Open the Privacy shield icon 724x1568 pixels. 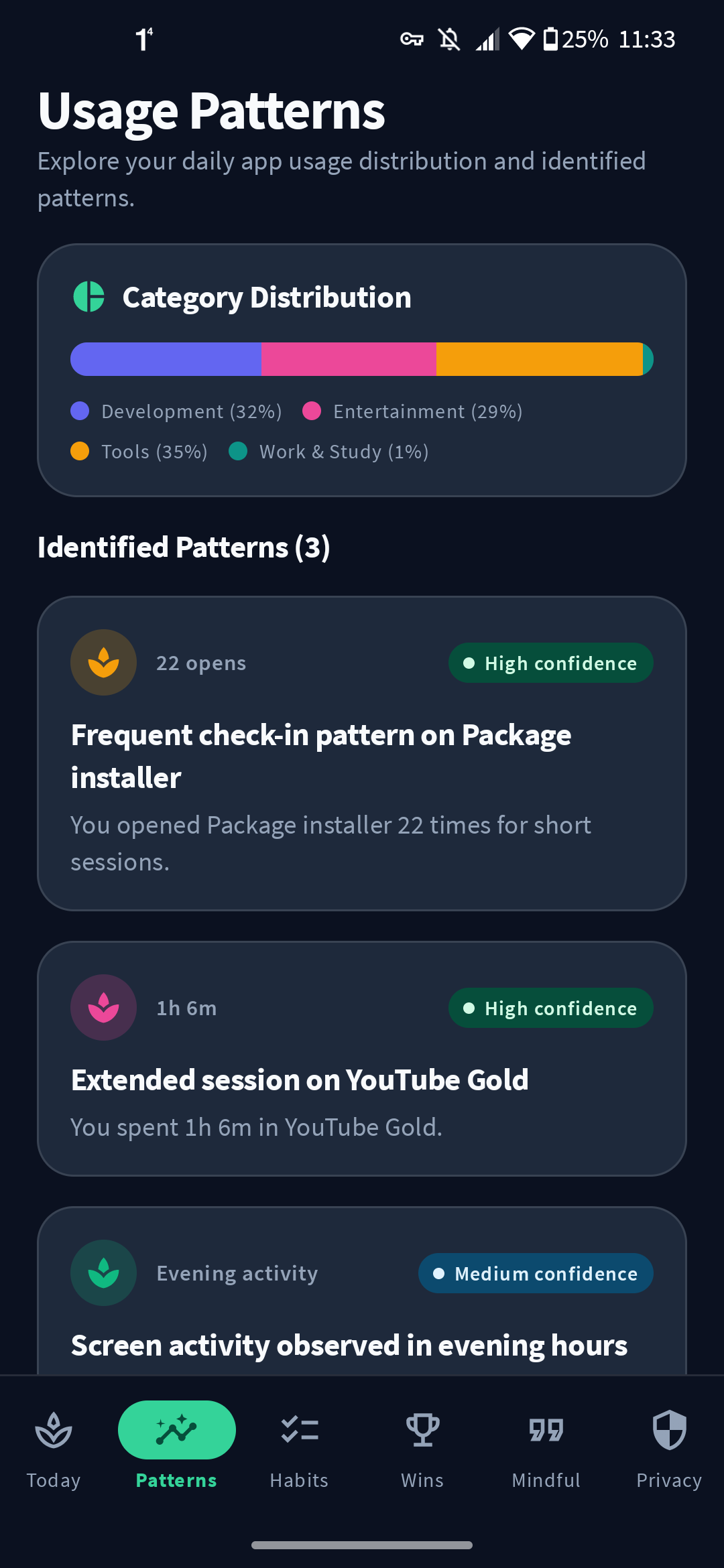[x=669, y=1429]
